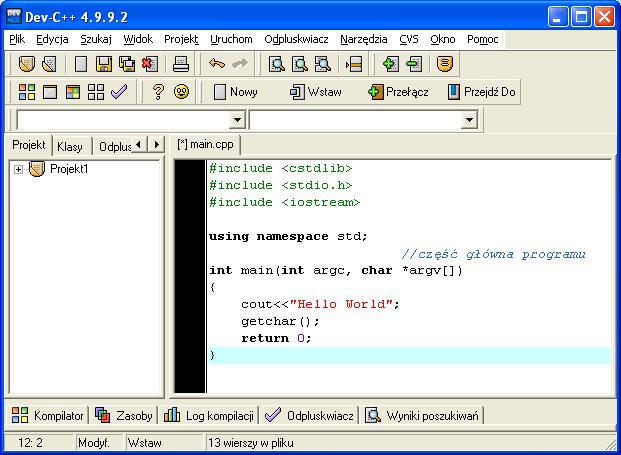Replace text magnifier icon

coord(299,64)
